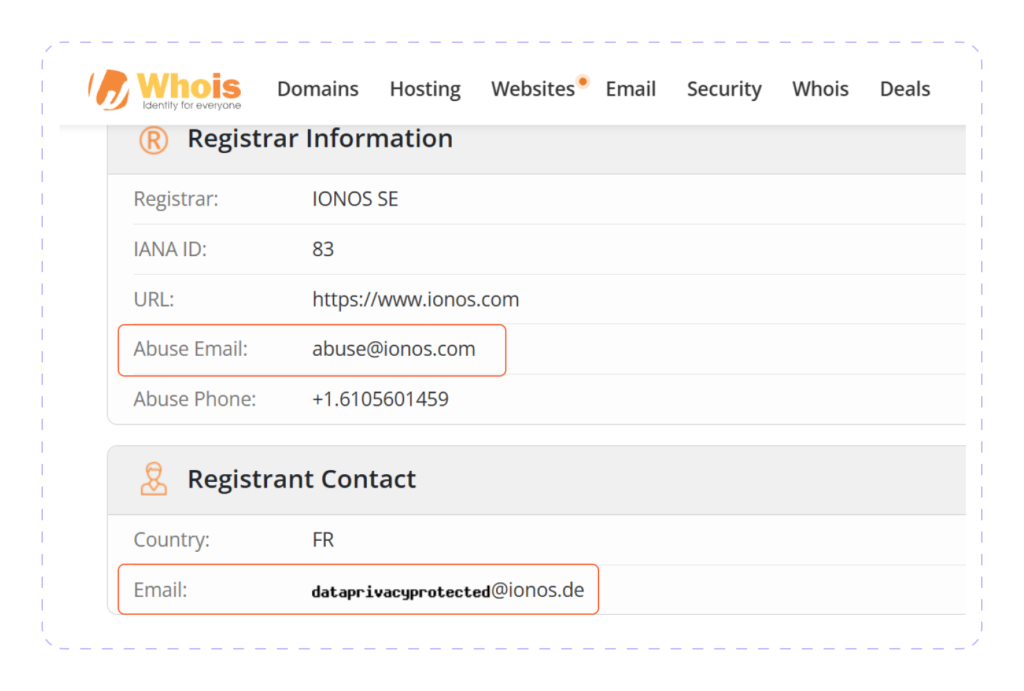The width and height of the screenshot is (1024, 691).
Task: Open the Security menu
Action: (724, 89)
